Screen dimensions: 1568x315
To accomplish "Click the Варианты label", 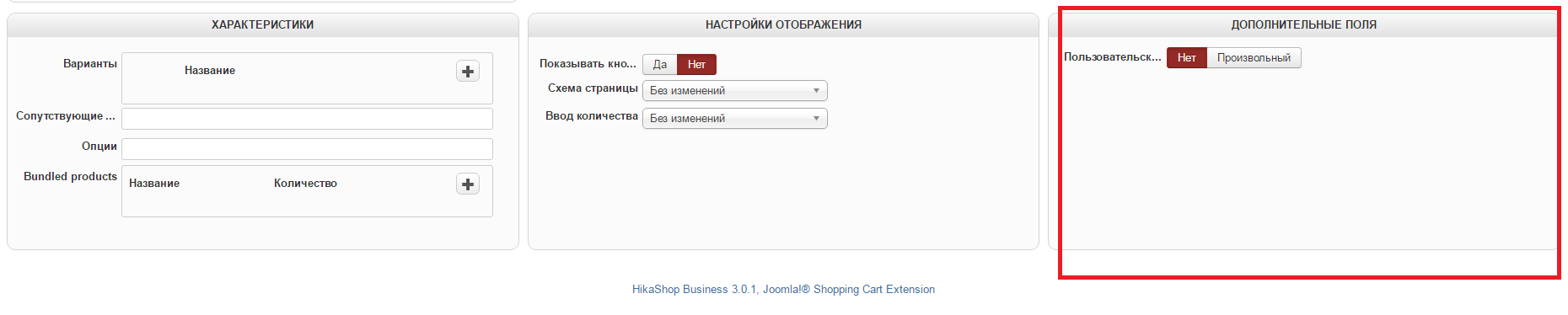I will click(x=90, y=63).
